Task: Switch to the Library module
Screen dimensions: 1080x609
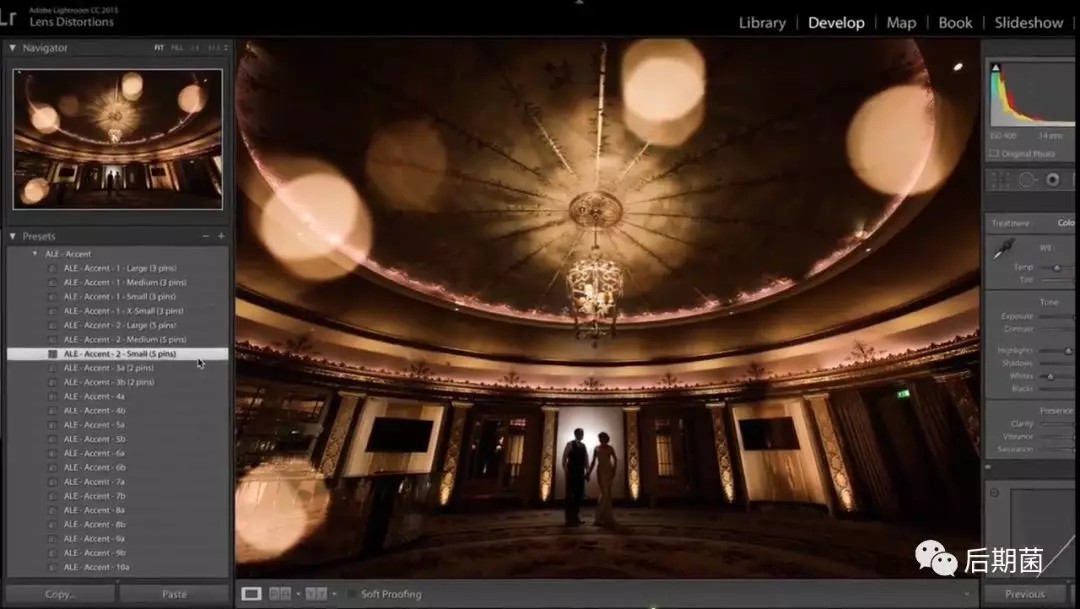Action: click(x=761, y=22)
